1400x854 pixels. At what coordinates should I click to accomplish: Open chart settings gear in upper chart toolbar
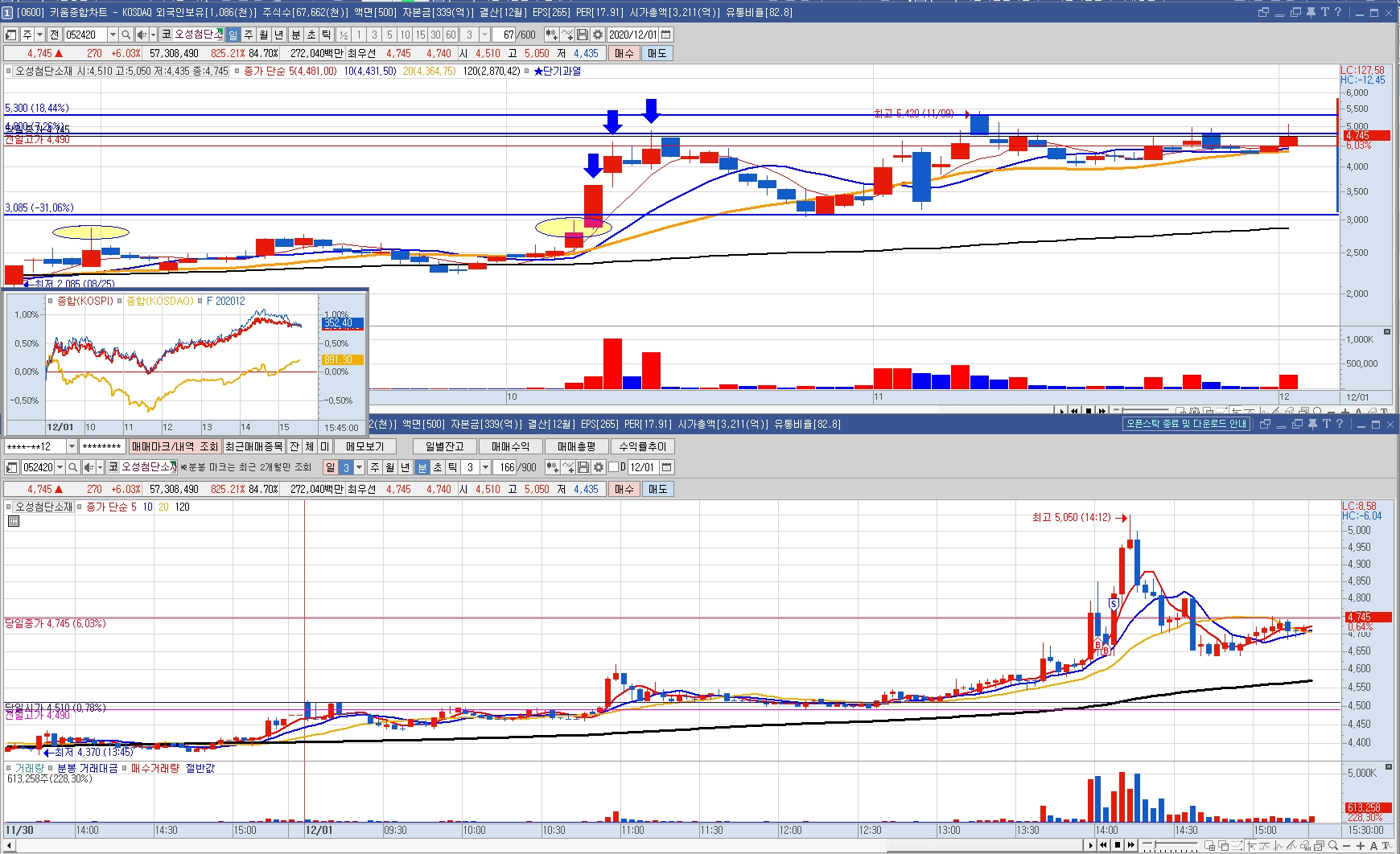pos(598,35)
